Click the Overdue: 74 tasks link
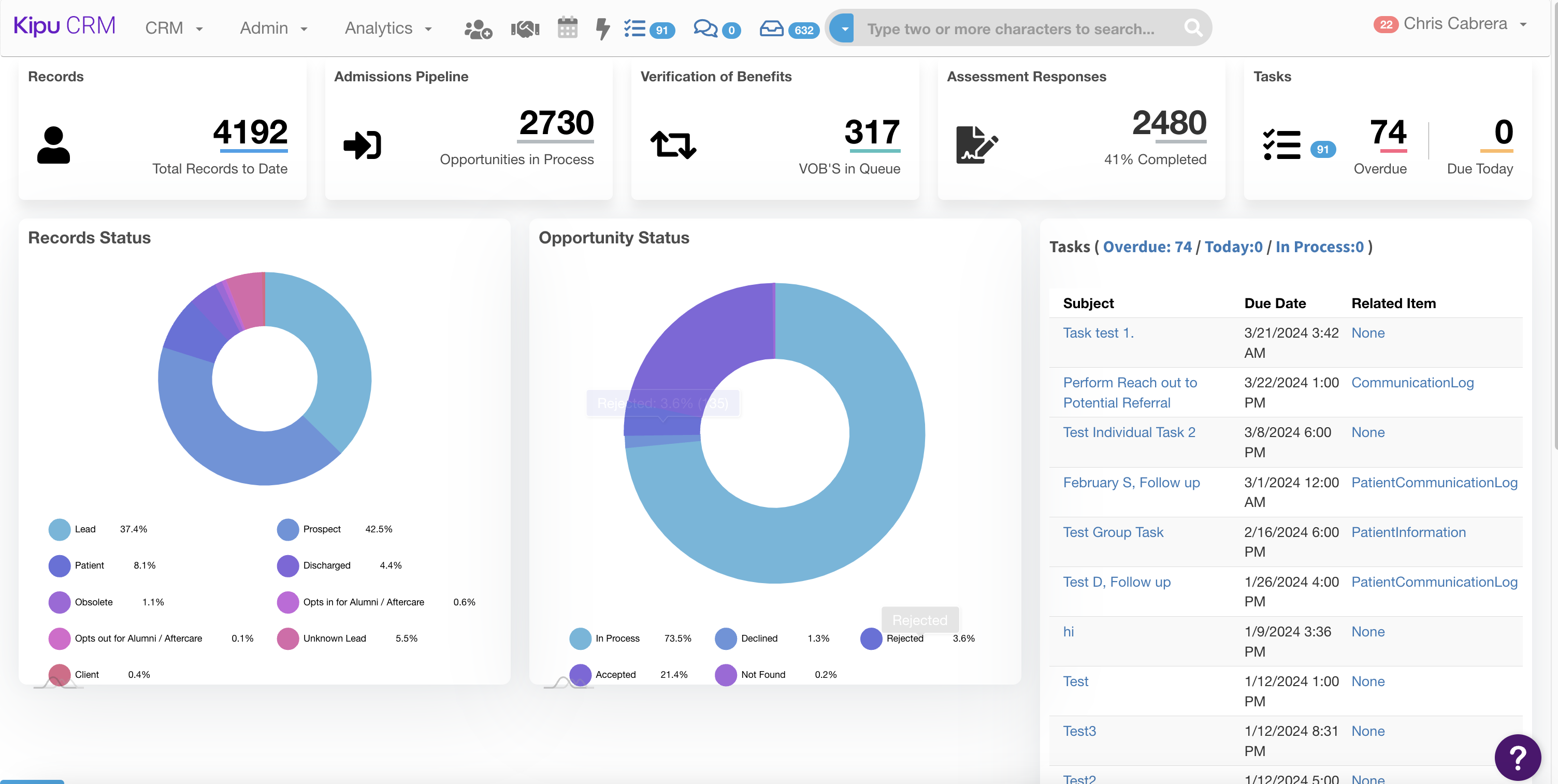The width and height of the screenshot is (1558, 784). [1147, 247]
